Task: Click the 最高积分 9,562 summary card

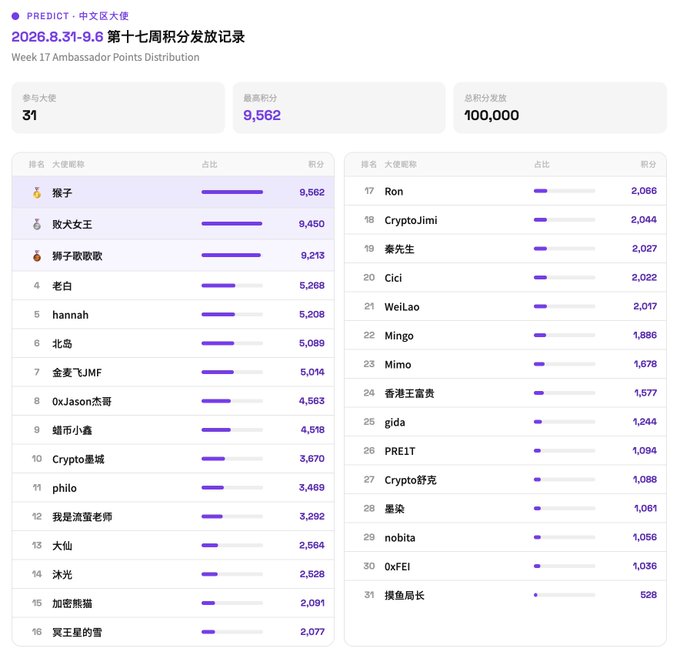Action: tap(339, 108)
